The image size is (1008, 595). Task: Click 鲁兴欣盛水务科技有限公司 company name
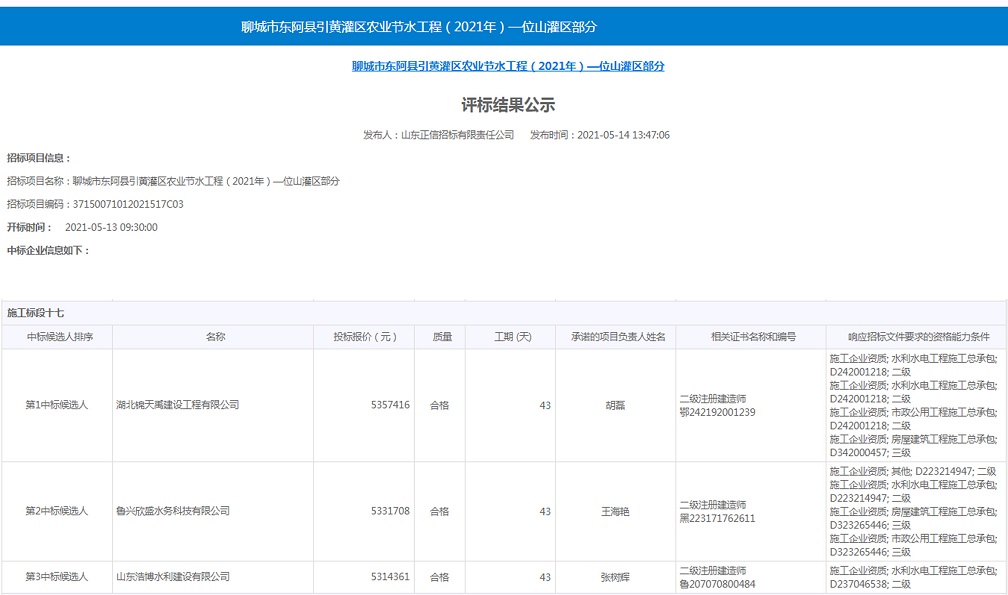click(x=173, y=511)
